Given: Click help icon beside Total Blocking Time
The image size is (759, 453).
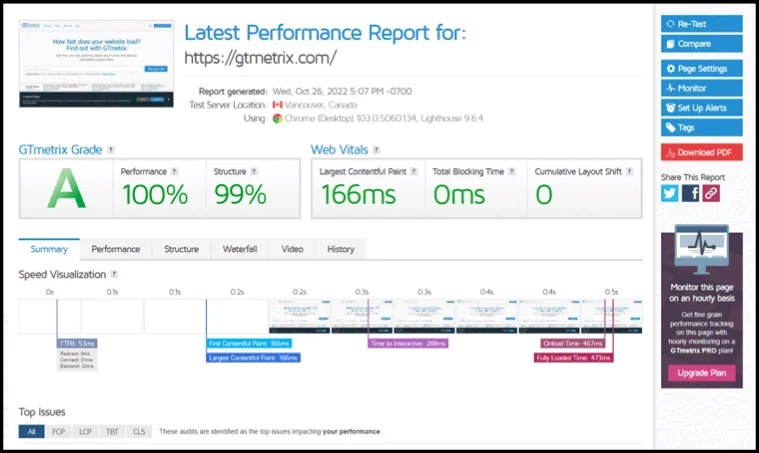Looking at the screenshot, I should pos(512,171).
